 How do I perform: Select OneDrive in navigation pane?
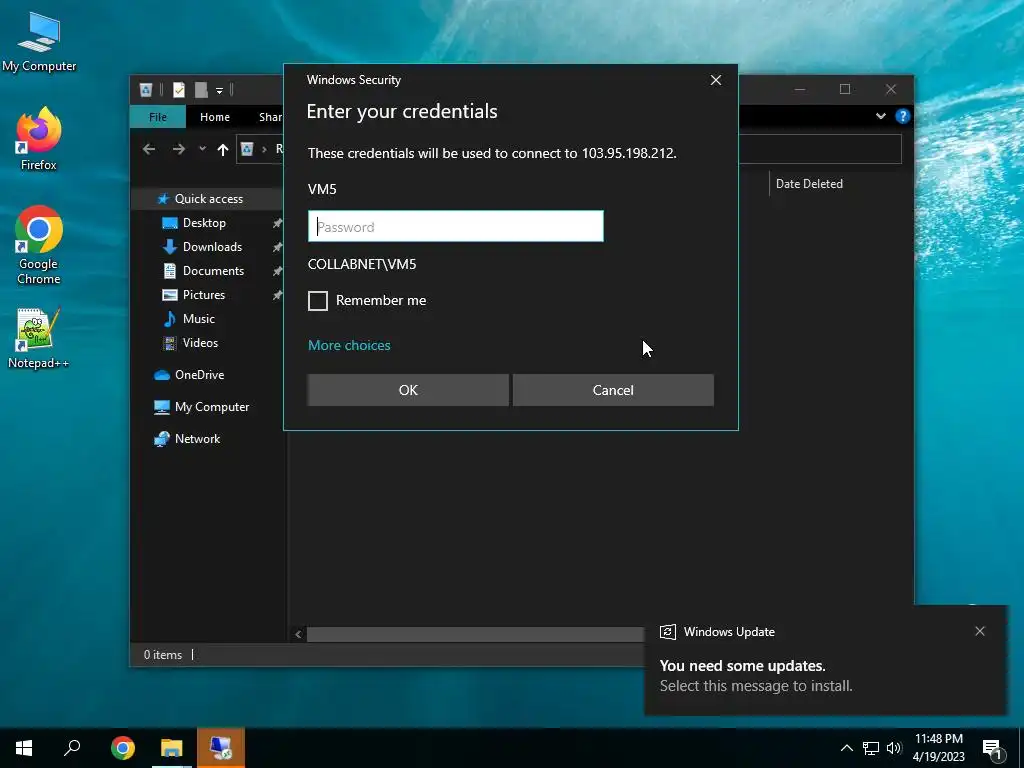click(189, 375)
